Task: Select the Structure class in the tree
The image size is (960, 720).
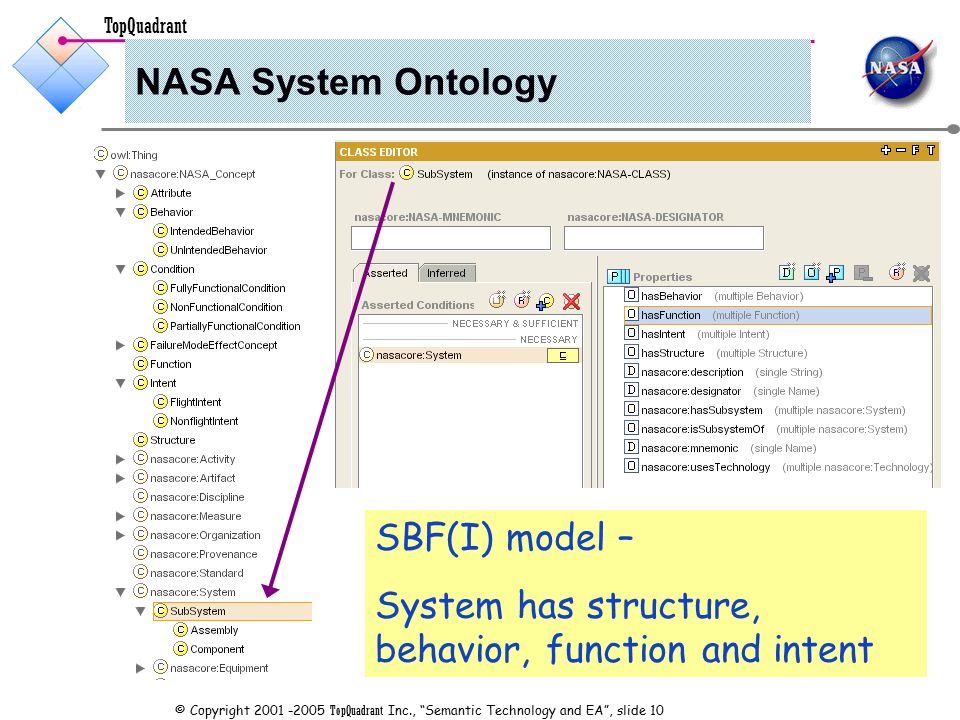Action: point(173,440)
